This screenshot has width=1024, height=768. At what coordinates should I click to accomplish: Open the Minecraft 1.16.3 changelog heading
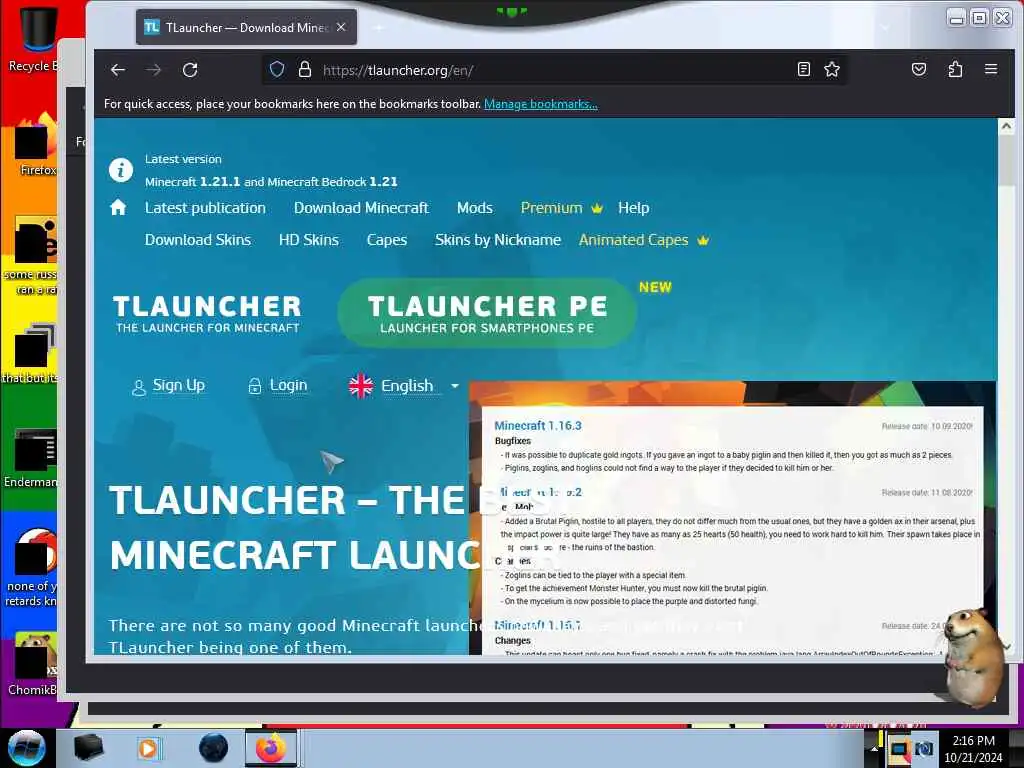(x=537, y=426)
